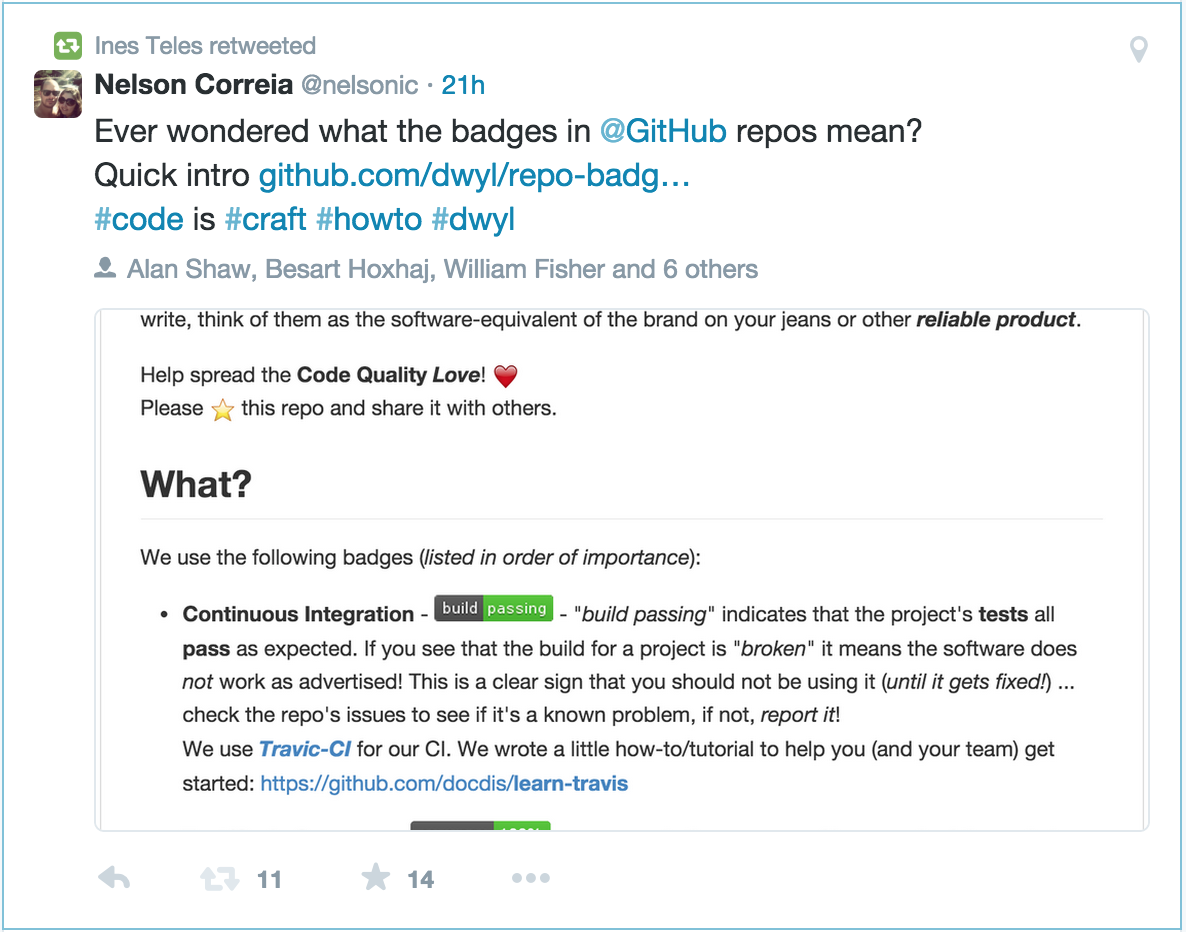Click the tagged people silhouette icon
This screenshot has width=1186, height=932.
104,268
